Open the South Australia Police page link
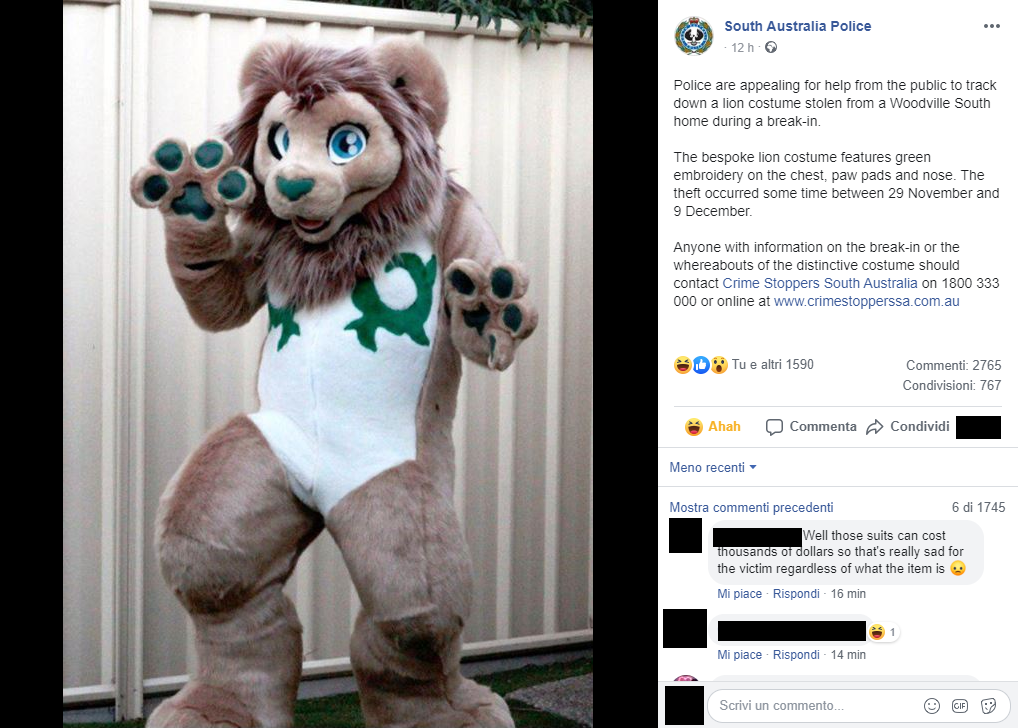Viewport: 1018px width, 728px height. coord(797,26)
